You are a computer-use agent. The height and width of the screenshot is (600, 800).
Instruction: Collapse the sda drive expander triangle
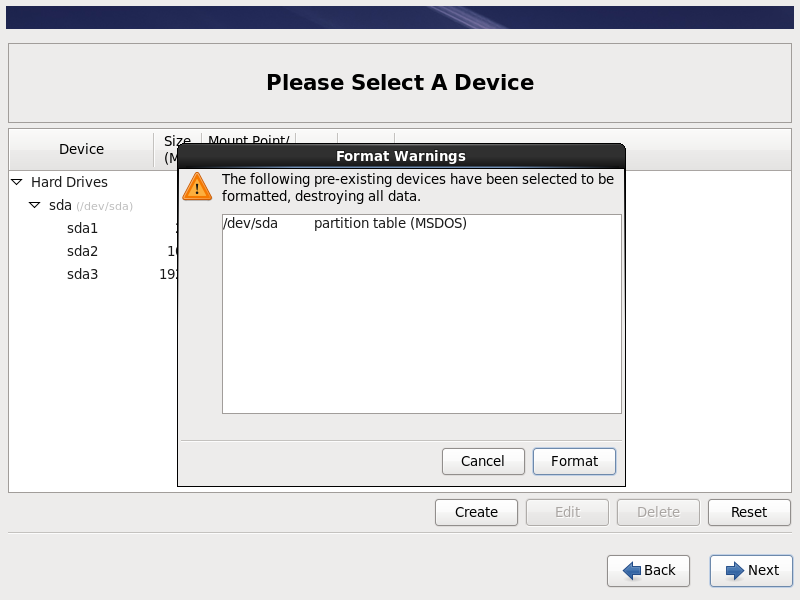(35, 205)
